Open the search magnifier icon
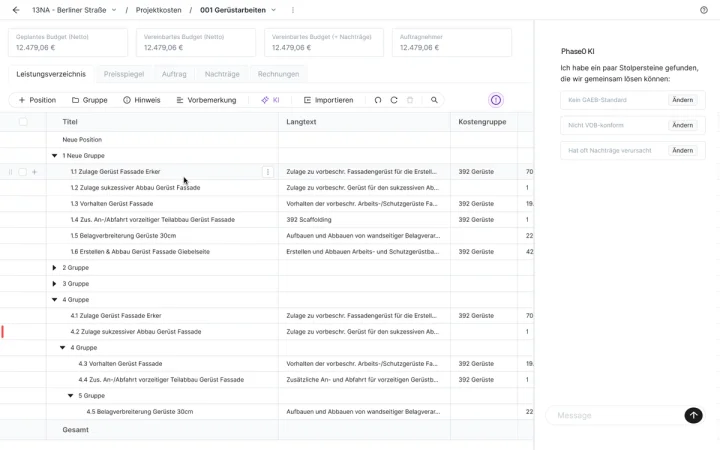 [434, 100]
